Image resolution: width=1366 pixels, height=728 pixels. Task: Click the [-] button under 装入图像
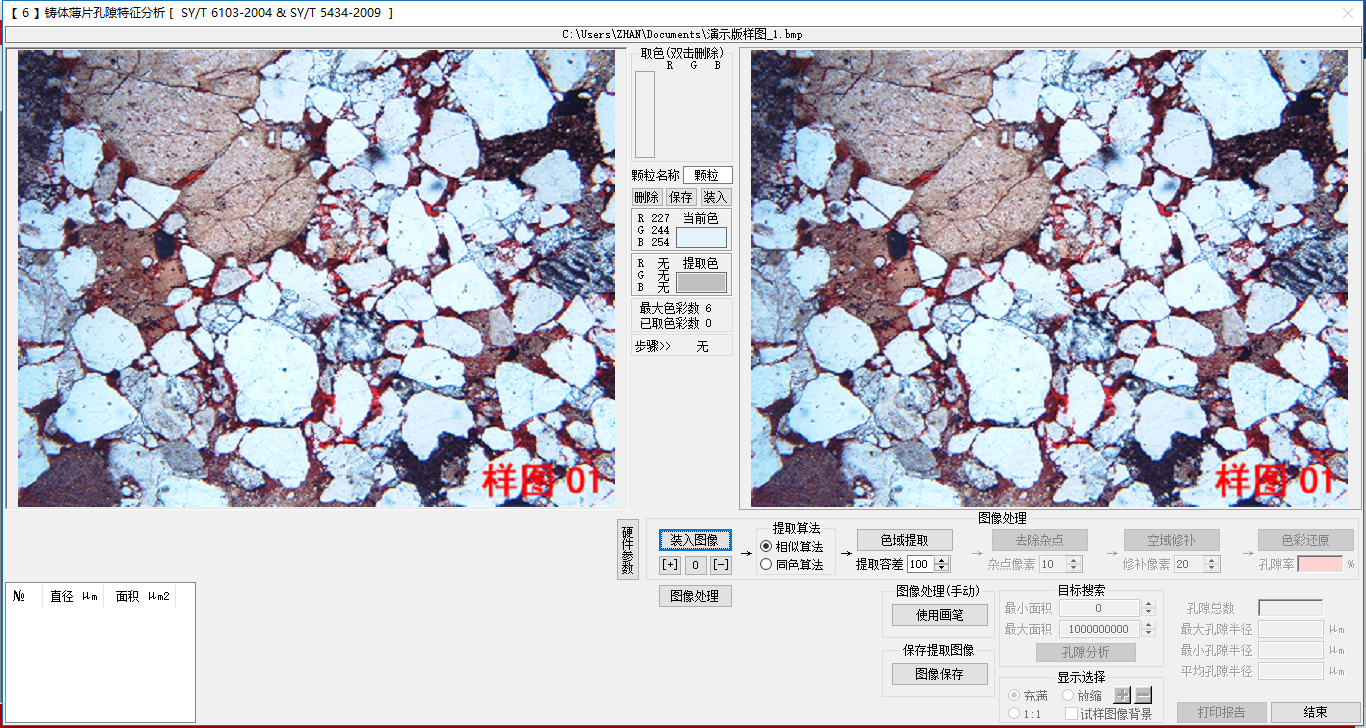pyautogui.click(x=721, y=565)
